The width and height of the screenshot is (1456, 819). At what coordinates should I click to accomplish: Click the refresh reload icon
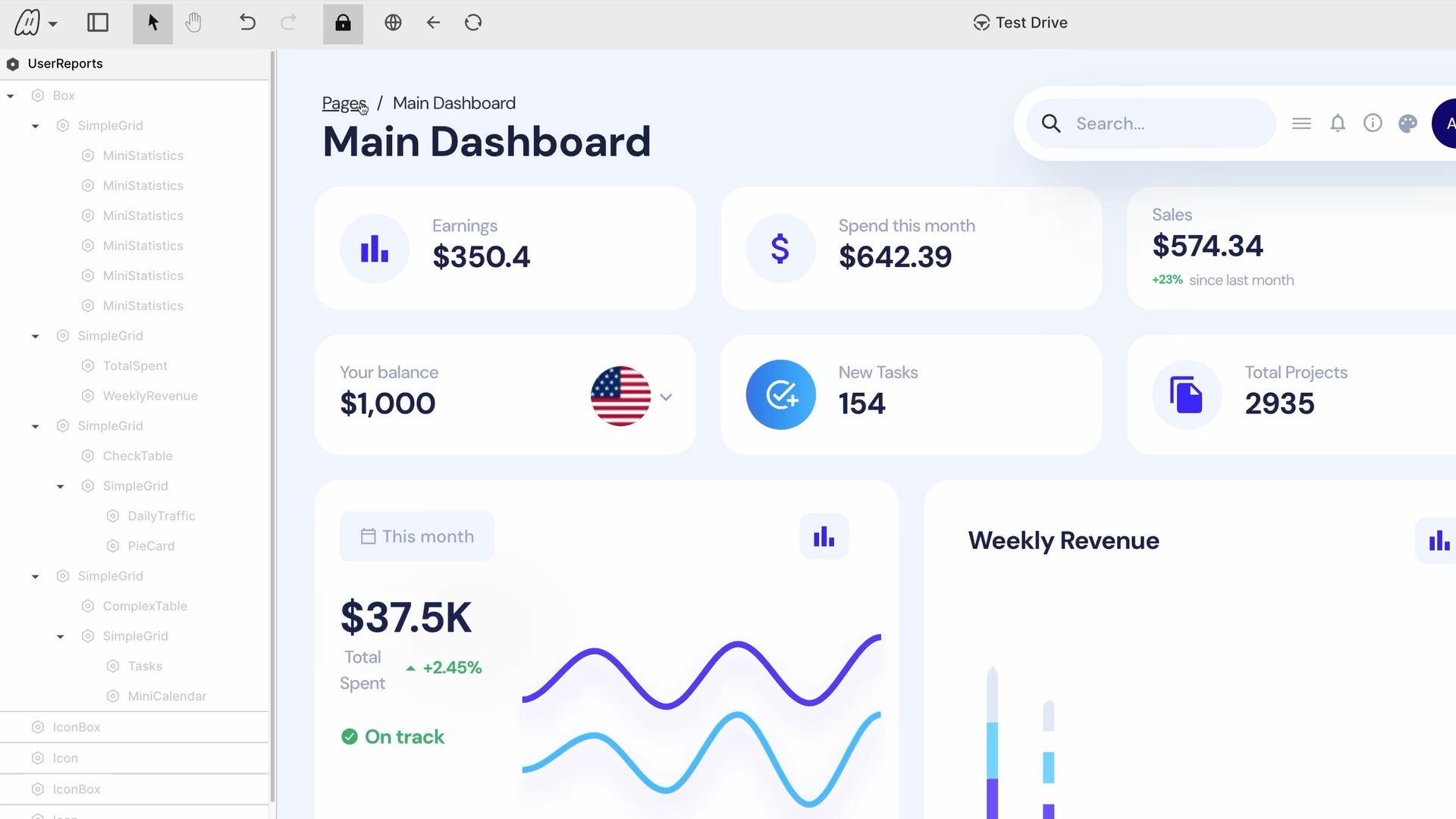(x=473, y=23)
